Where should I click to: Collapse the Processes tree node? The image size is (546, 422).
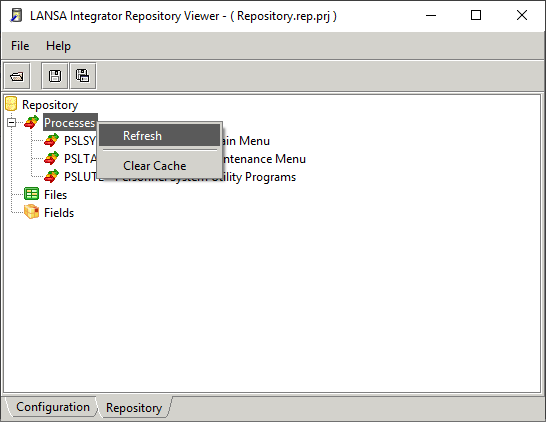11,123
